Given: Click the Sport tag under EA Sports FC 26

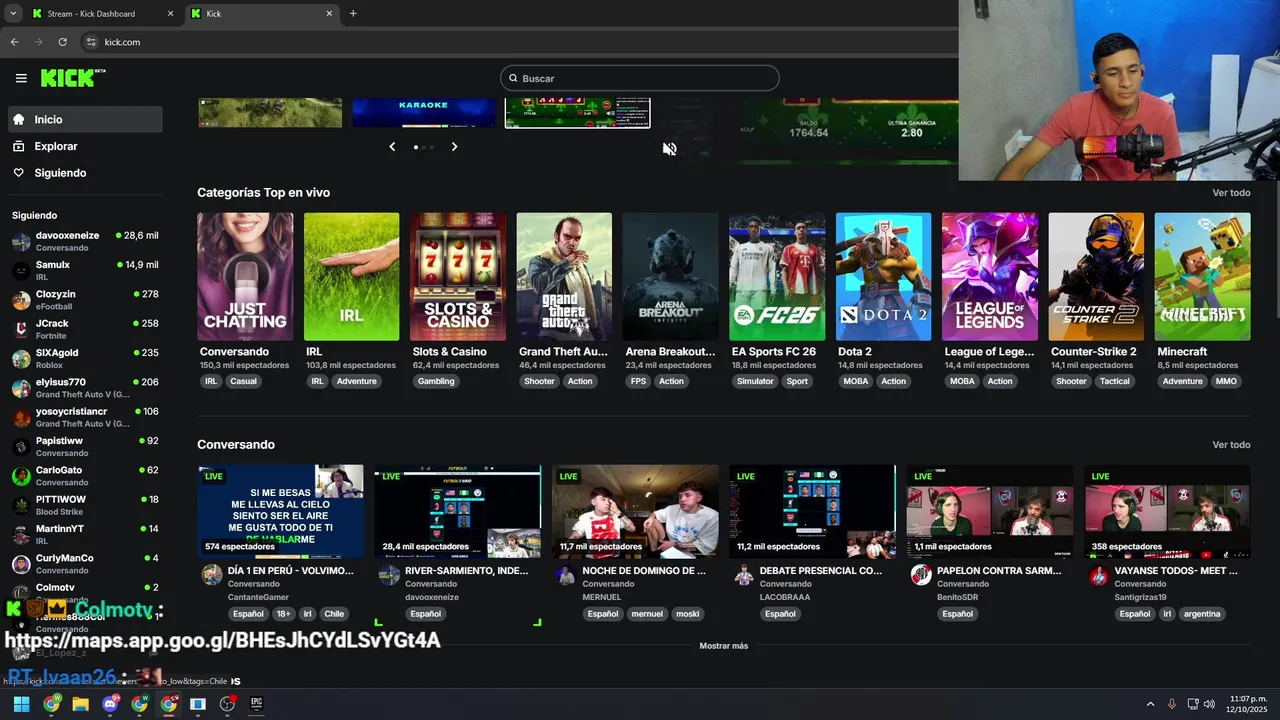Looking at the screenshot, I should (x=797, y=381).
